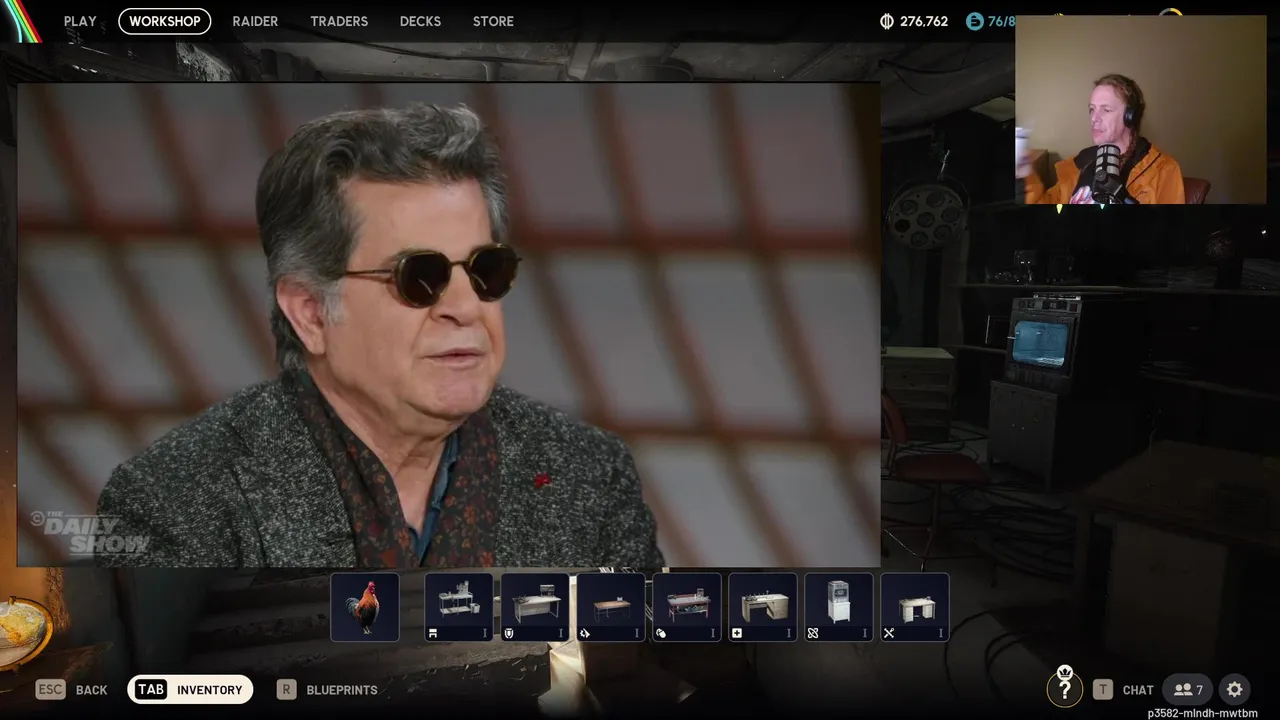Screen dimensions: 1280x720
Task: Open the Traders tab
Action: (339, 21)
